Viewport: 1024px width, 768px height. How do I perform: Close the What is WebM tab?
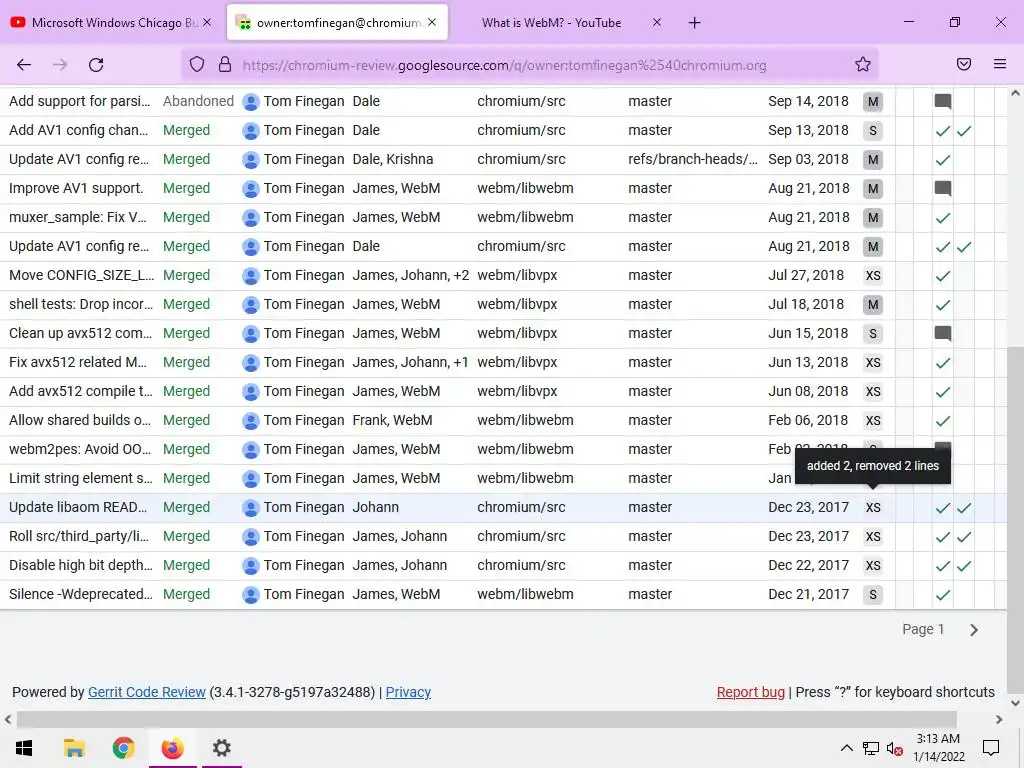tap(657, 22)
